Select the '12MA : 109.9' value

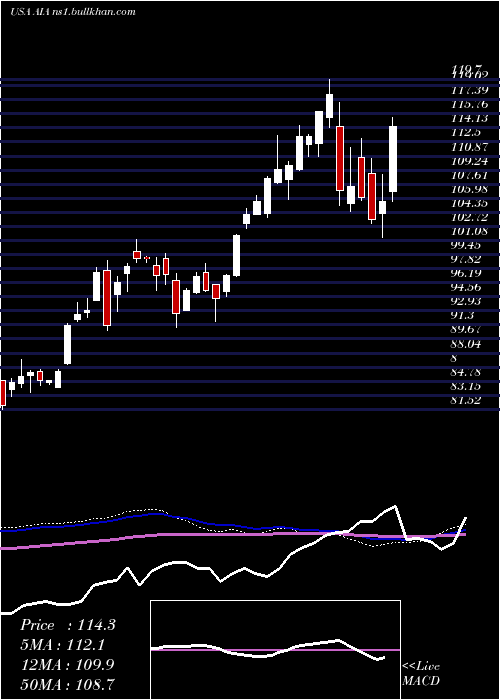(67, 664)
